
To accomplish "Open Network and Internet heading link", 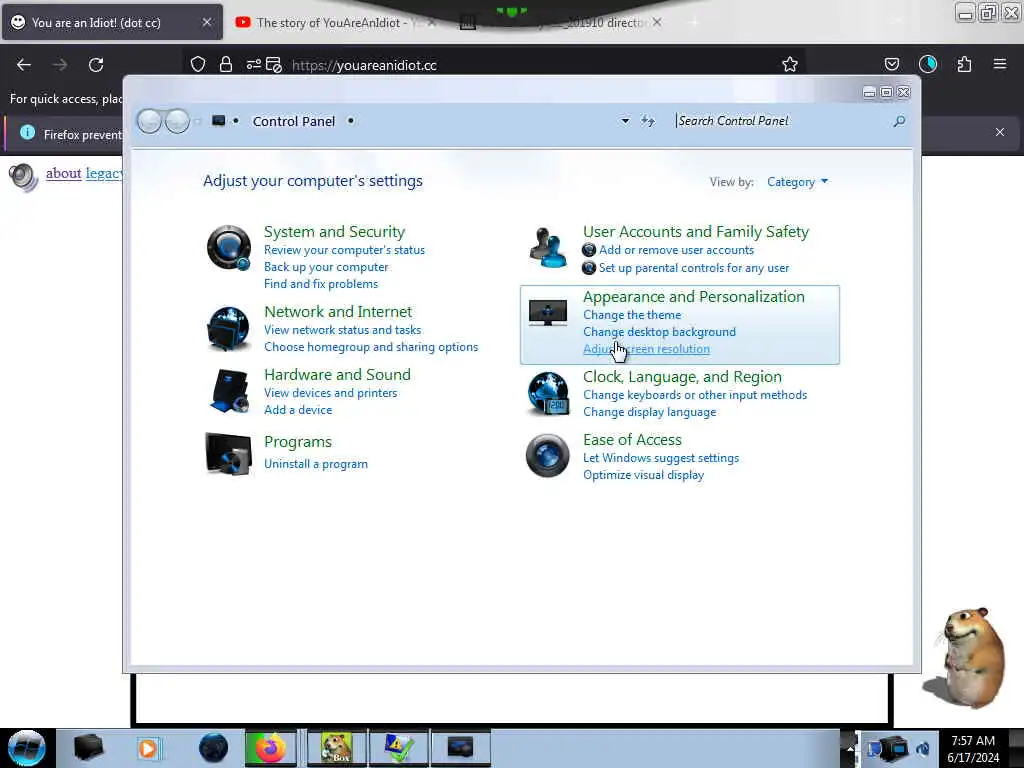I will pos(338,312).
